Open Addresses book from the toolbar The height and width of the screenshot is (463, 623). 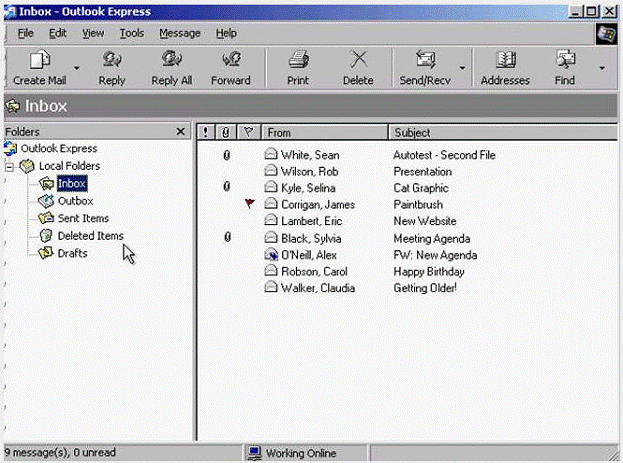(505, 66)
